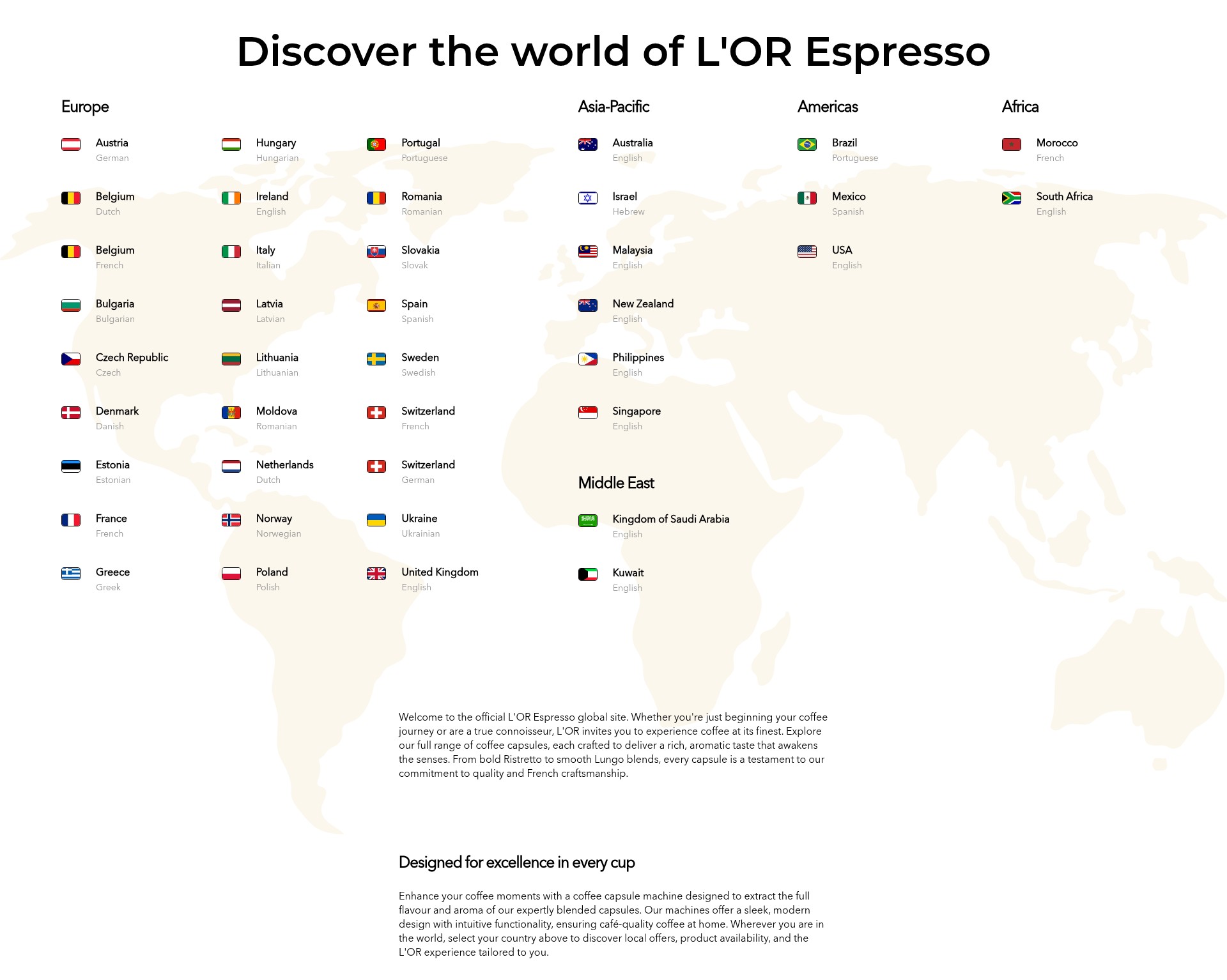Image resolution: width=1227 pixels, height=980 pixels.
Task: Click the Poland flag icon
Action: [x=231, y=574]
